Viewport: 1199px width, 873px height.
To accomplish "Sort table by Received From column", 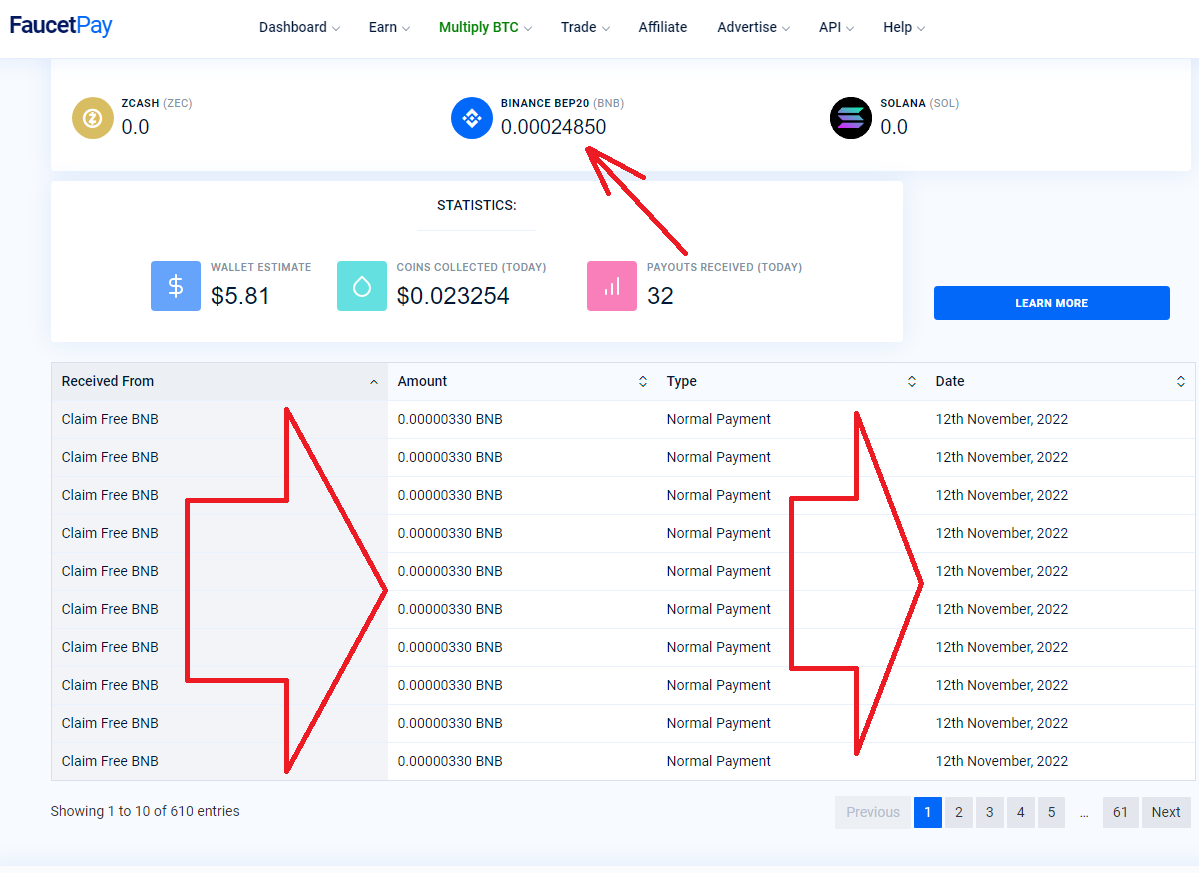I will [219, 381].
